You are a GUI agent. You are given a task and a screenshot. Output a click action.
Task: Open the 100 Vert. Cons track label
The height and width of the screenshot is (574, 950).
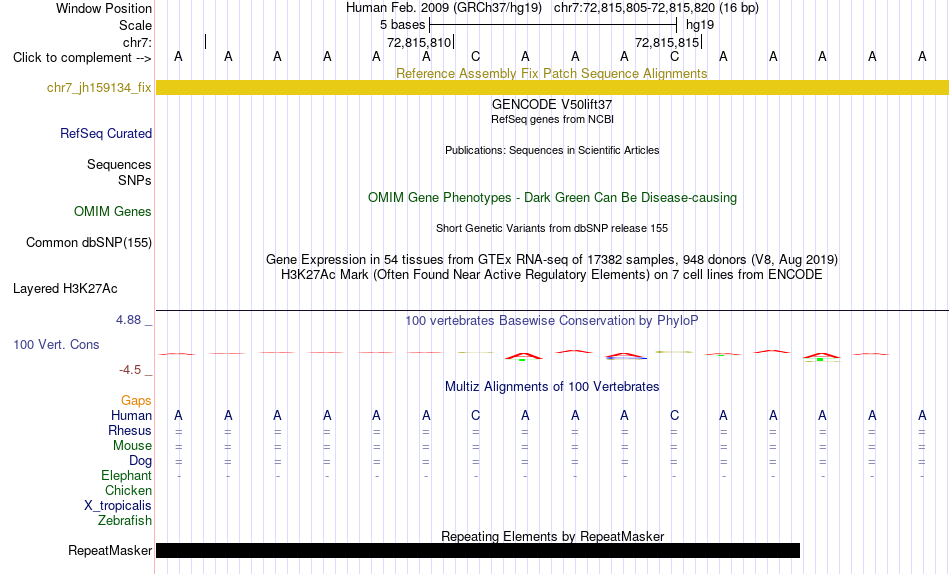coord(56,344)
